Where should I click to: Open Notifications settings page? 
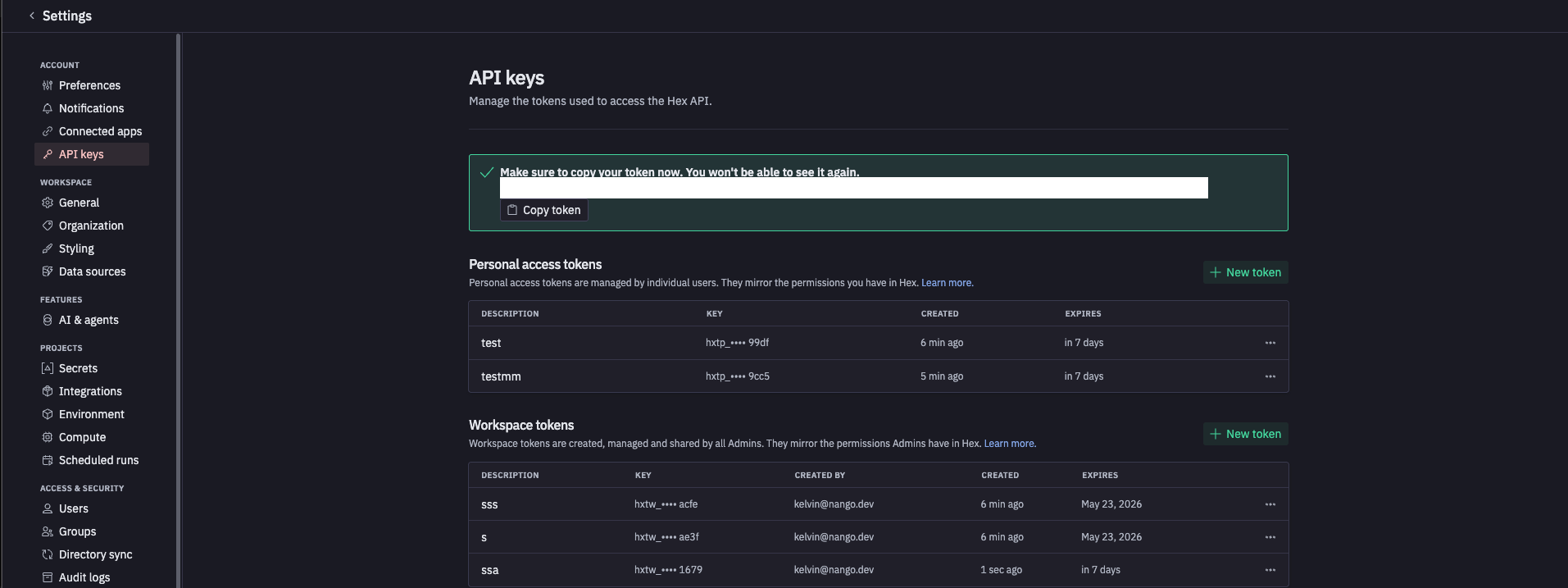tap(92, 108)
